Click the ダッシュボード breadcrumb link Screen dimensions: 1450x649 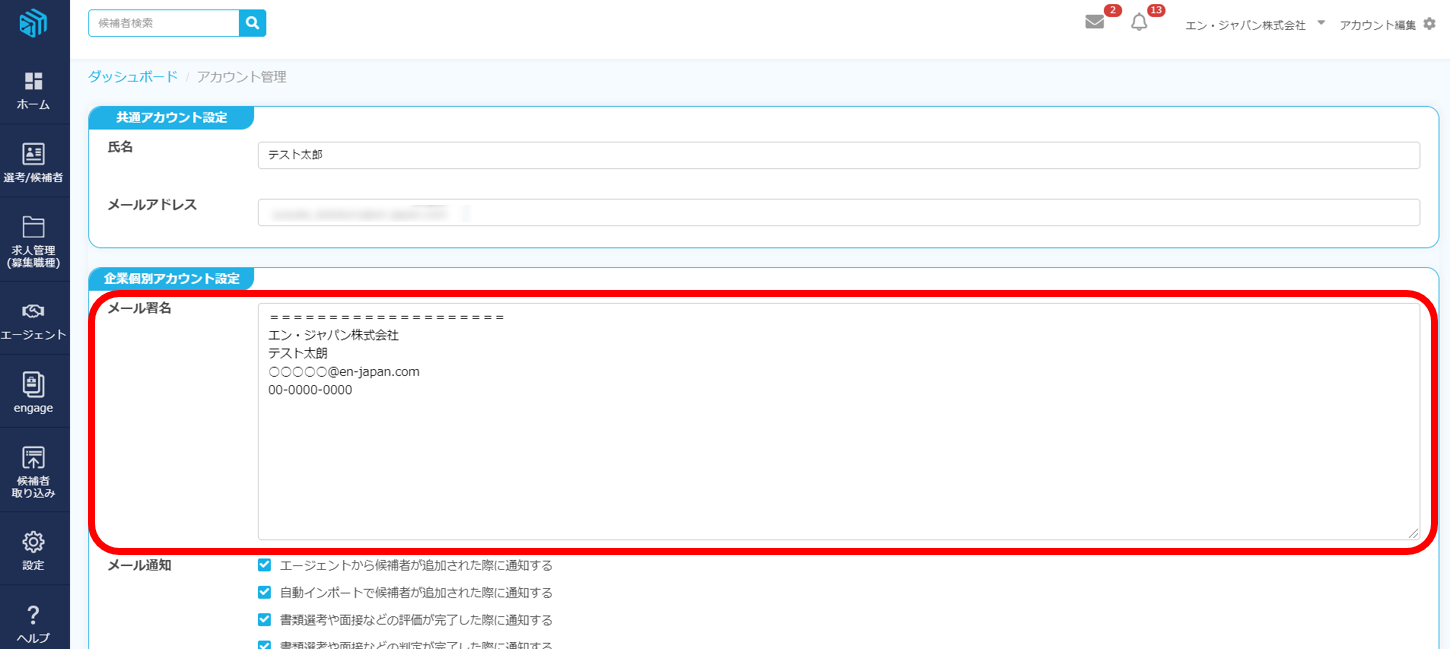click(x=133, y=77)
